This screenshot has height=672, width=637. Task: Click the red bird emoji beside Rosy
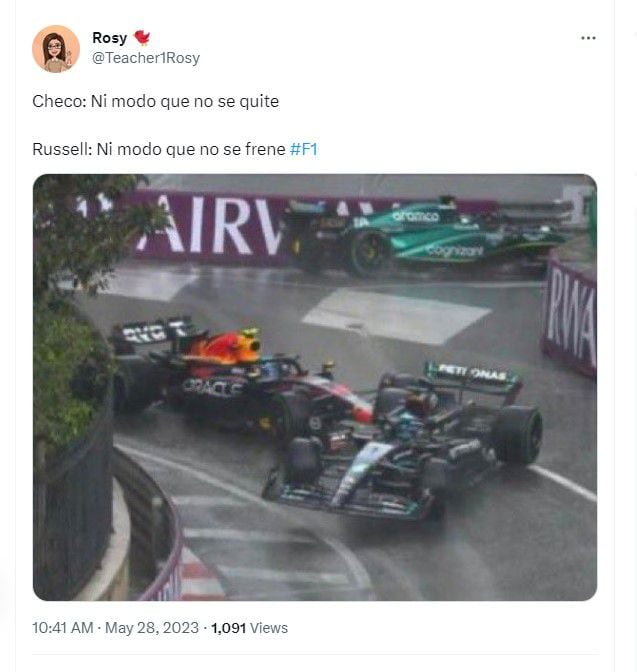(x=142, y=38)
